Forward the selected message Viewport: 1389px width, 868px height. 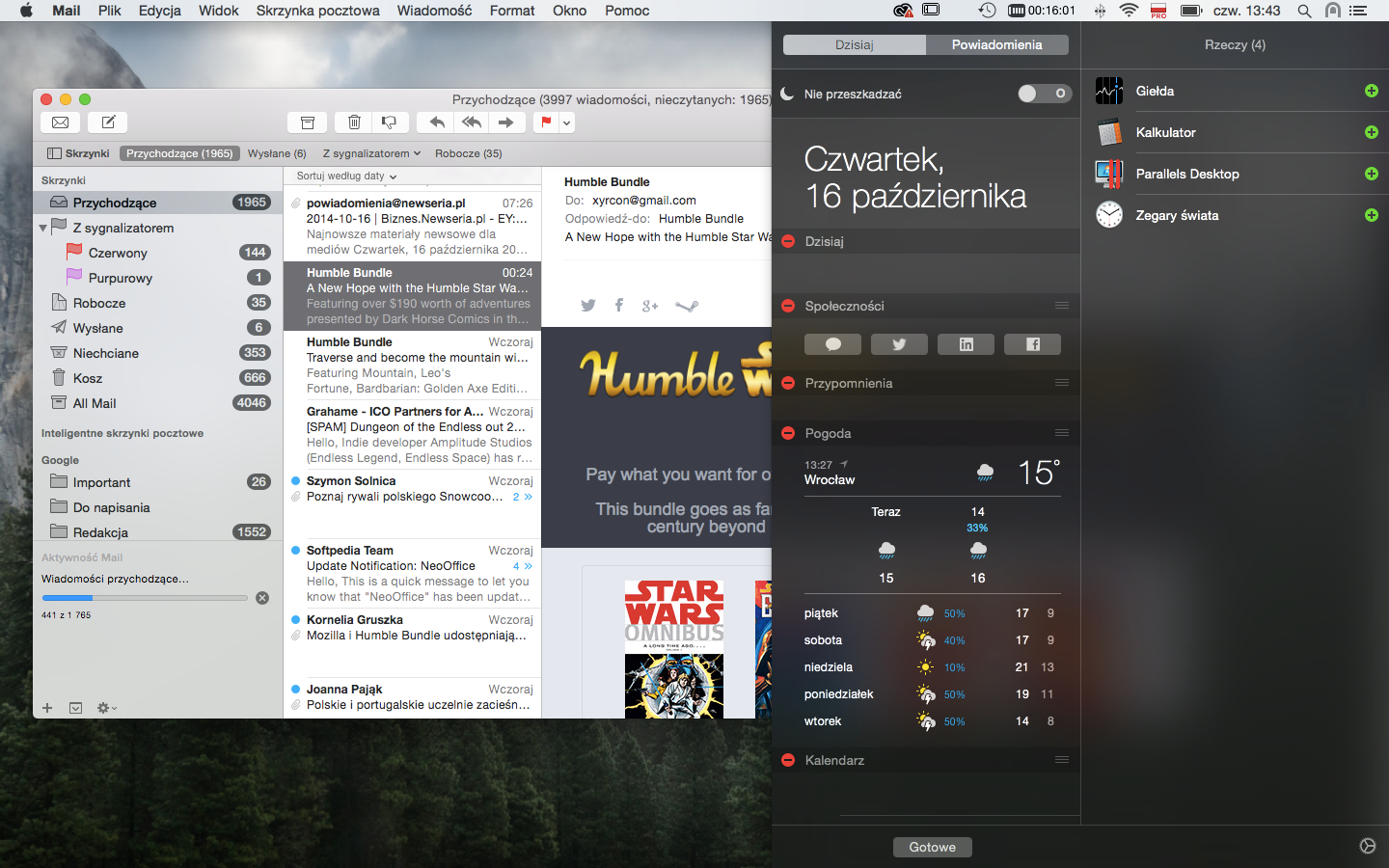(x=506, y=122)
